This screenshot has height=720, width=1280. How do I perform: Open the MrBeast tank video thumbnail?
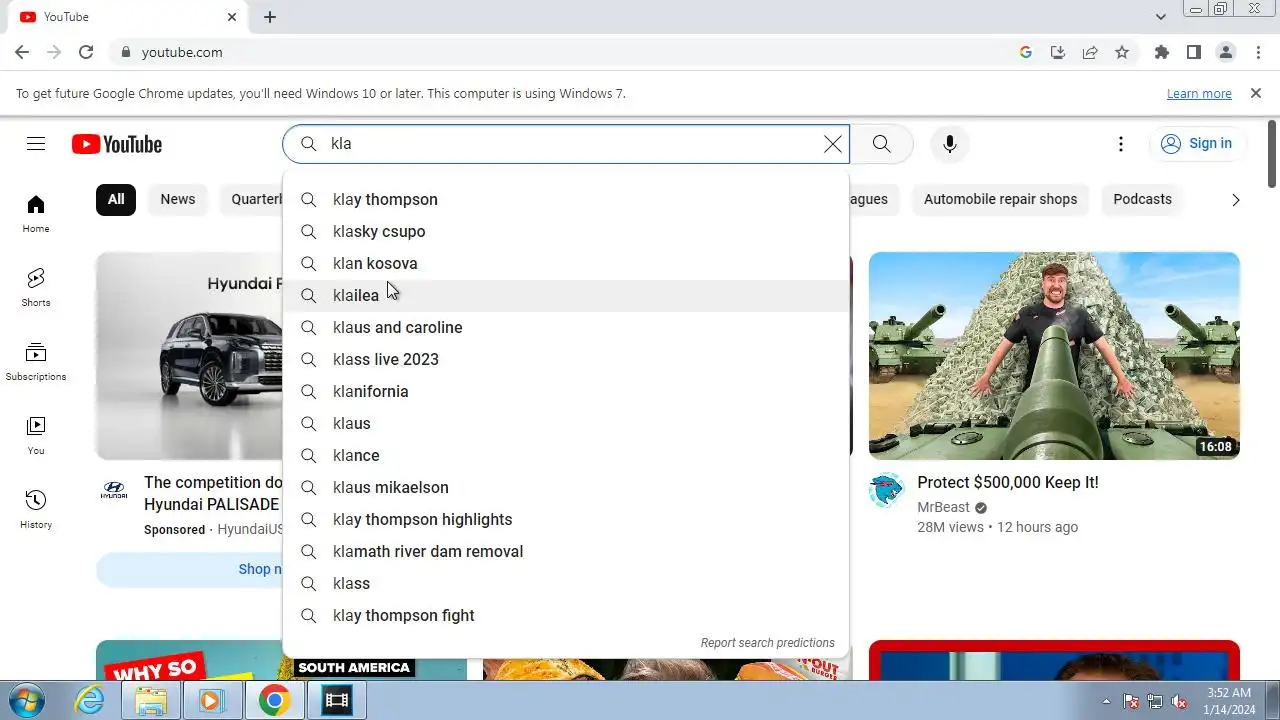[1054, 355]
